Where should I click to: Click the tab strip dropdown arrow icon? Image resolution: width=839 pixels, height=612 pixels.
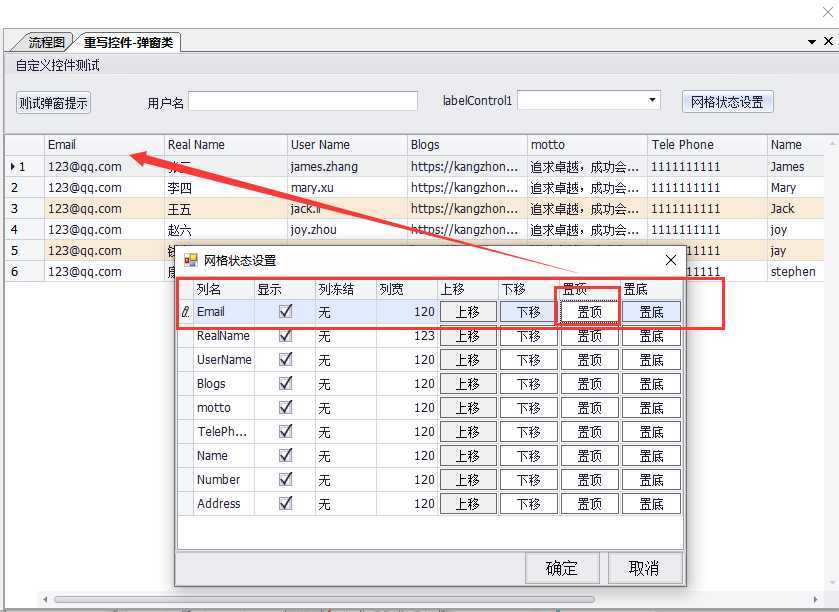click(x=812, y=42)
